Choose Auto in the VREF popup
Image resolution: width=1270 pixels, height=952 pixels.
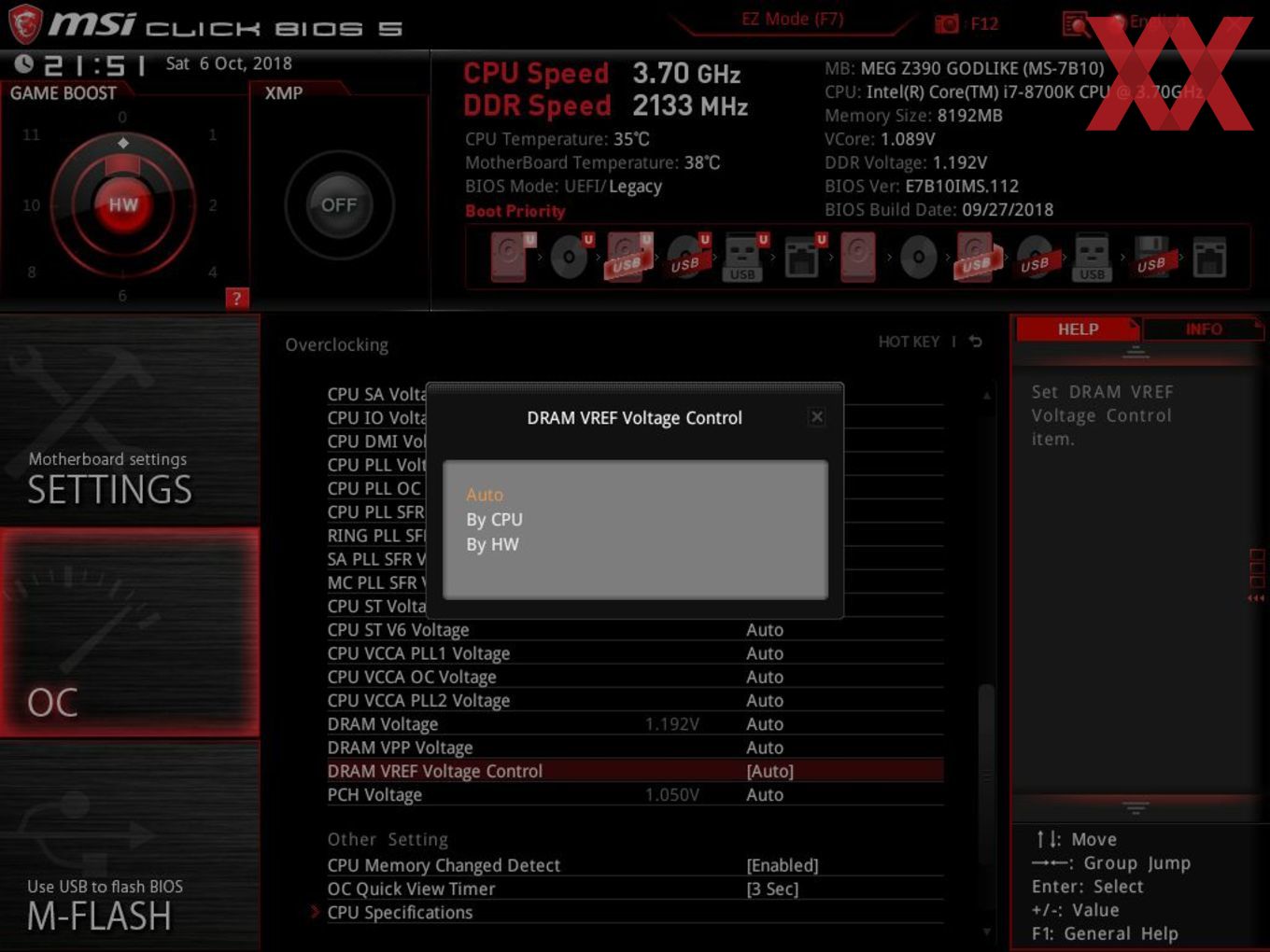pos(485,495)
